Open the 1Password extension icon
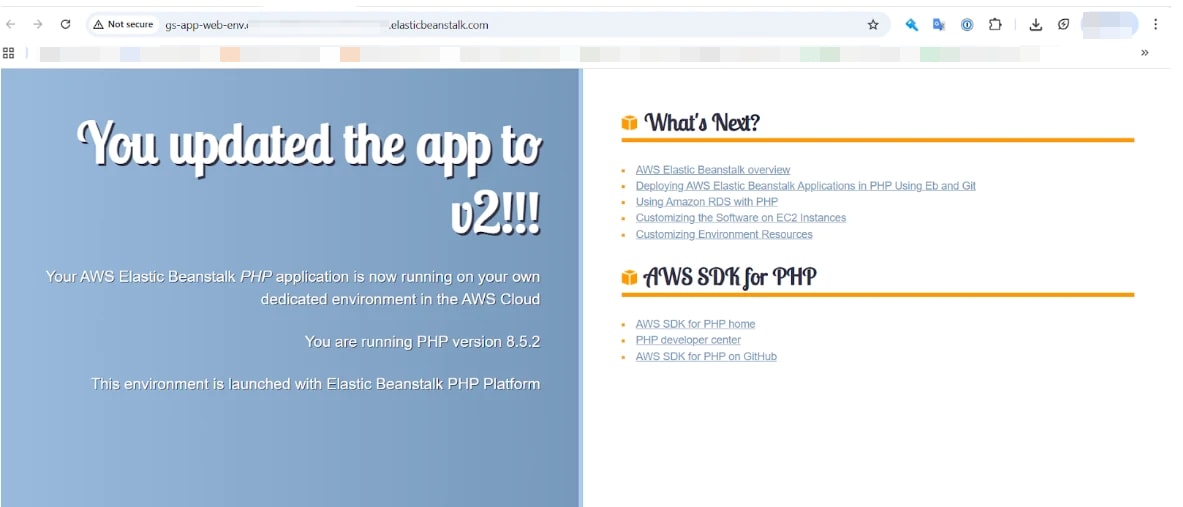 tap(966, 25)
